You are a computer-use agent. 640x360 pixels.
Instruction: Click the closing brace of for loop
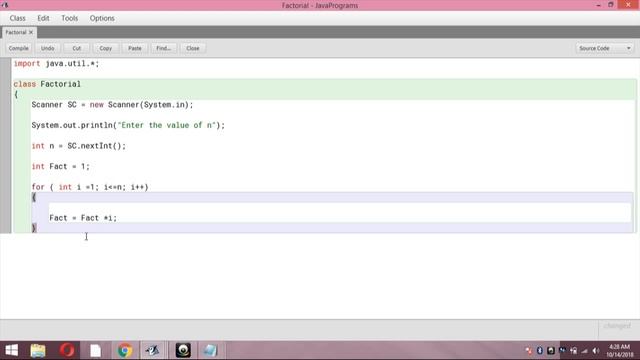34,228
